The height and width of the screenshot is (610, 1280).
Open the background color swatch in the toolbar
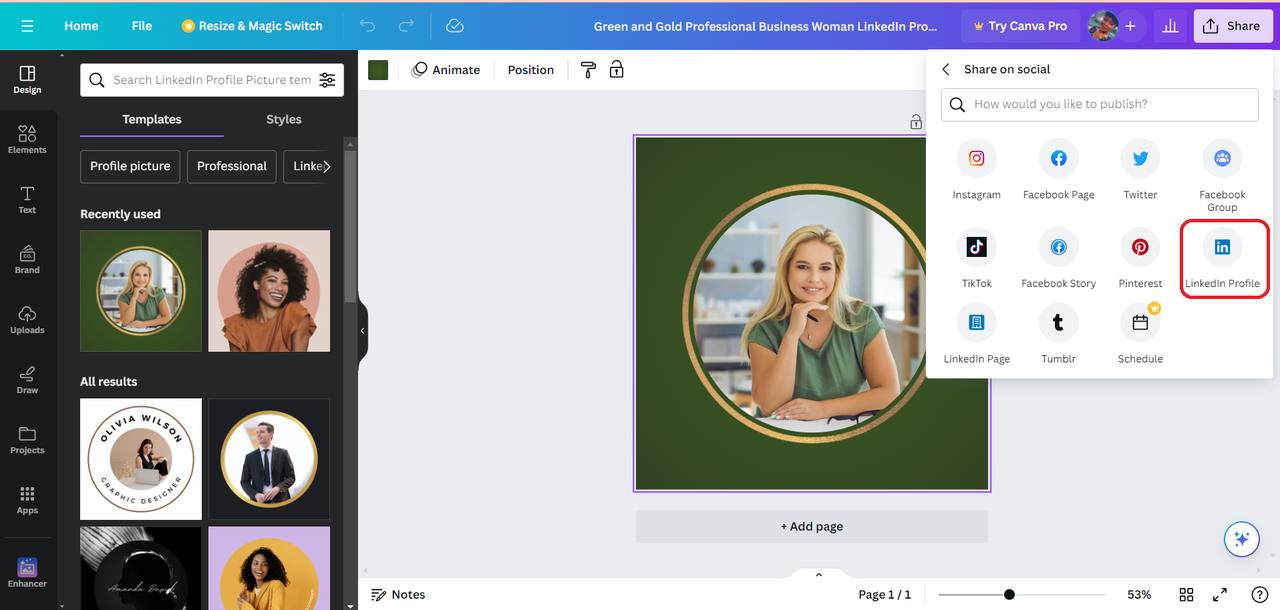(377, 69)
